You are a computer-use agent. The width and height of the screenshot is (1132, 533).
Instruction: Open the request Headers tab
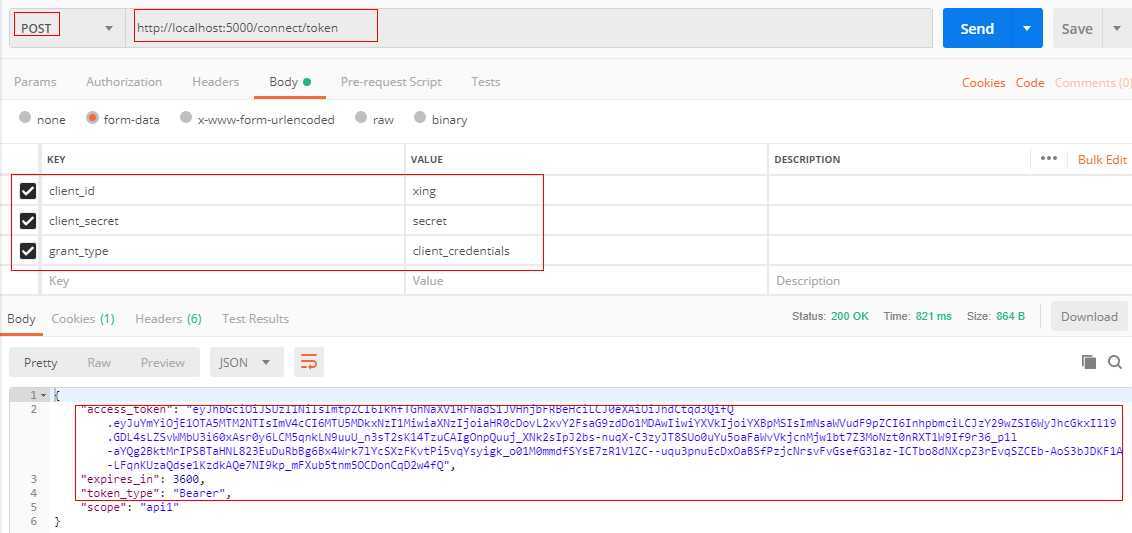point(215,82)
